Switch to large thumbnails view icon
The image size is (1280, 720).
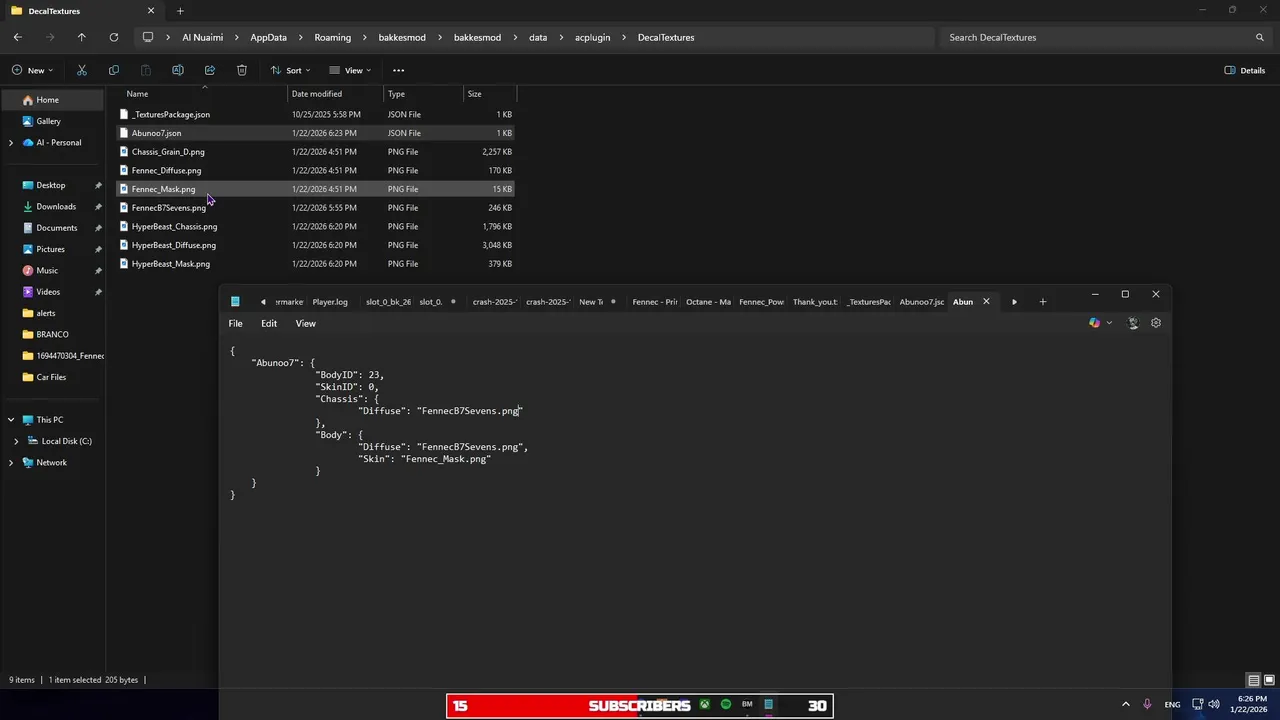tap(1268, 680)
